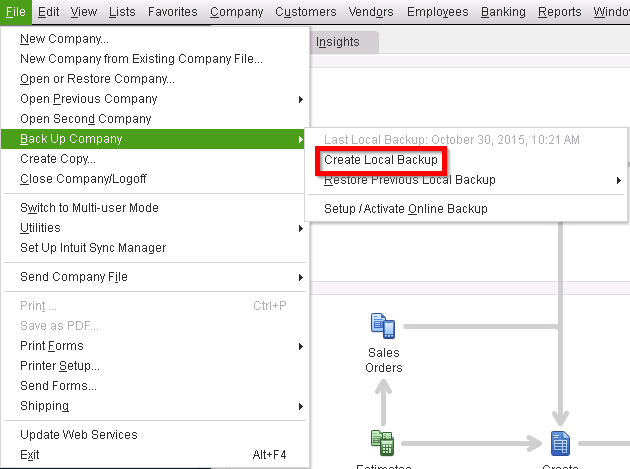630x469 pixels.
Task: Click the Sales Orders label
Action: click(x=383, y=360)
